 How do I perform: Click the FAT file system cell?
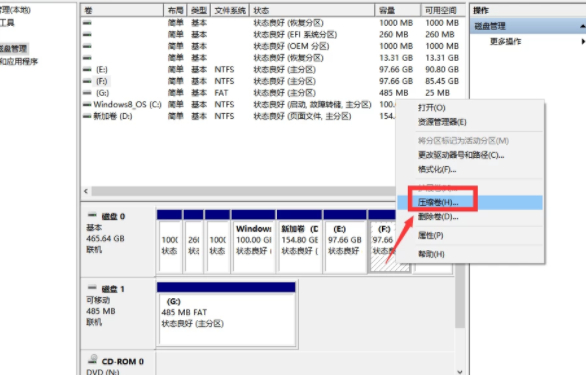tap(221, 93)
